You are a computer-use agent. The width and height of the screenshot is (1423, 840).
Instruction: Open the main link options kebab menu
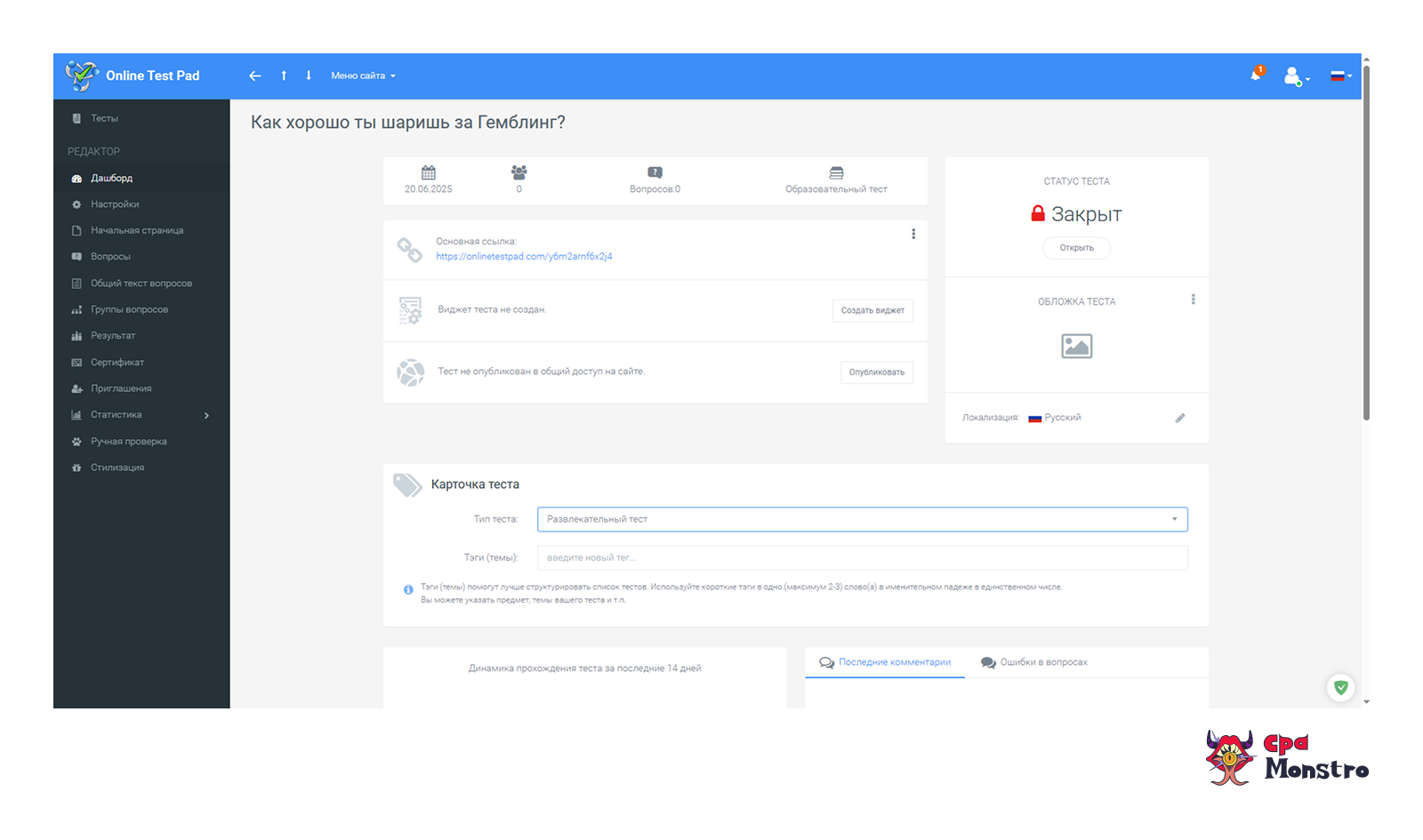(912, 235)
